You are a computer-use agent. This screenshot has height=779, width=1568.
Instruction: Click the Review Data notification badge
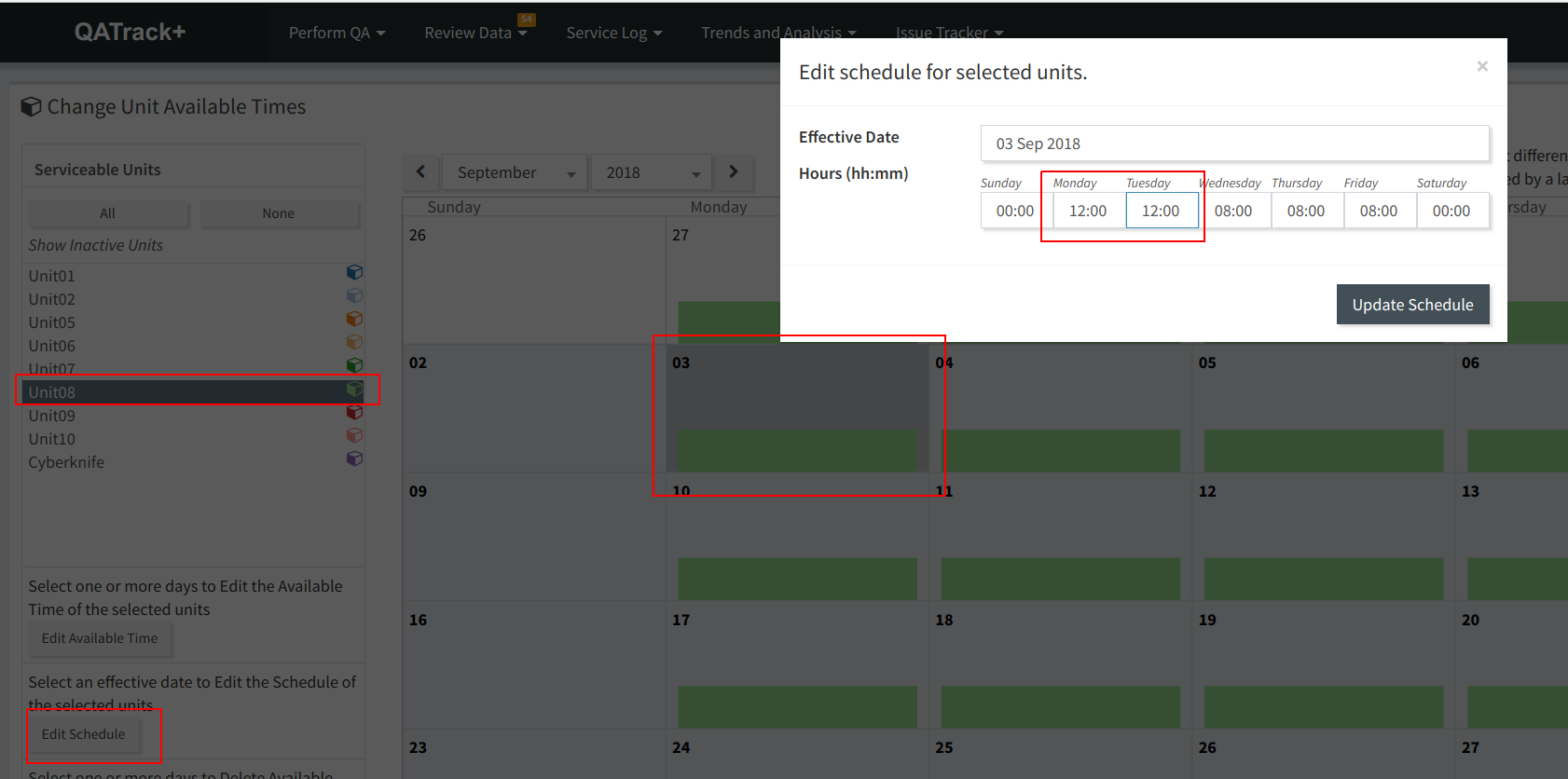527,19
